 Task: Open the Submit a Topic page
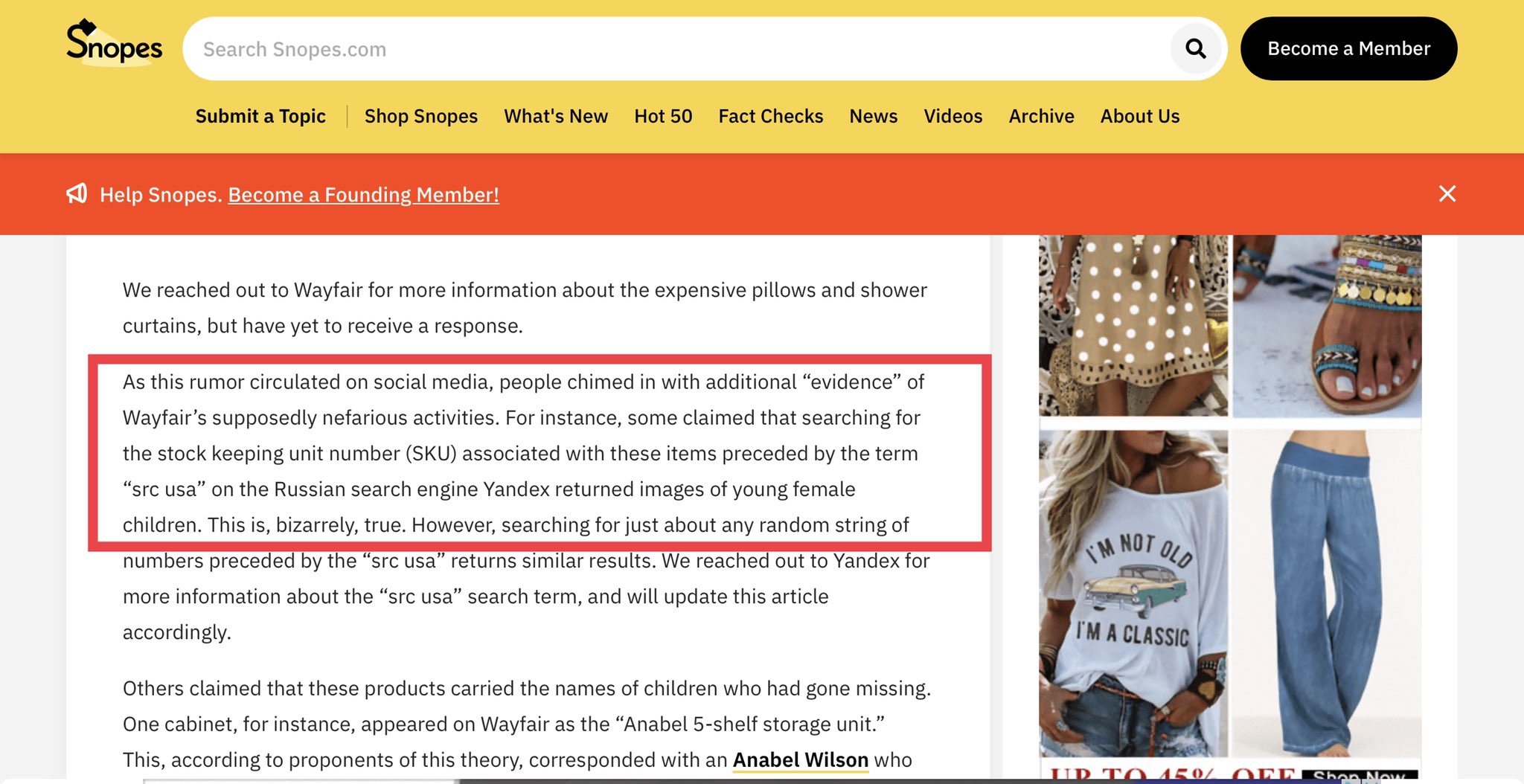pyautogui.click(x=260, y=117)
